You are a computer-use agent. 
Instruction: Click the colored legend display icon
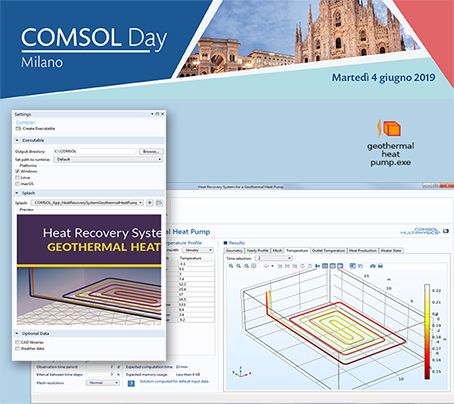[340, 266]
